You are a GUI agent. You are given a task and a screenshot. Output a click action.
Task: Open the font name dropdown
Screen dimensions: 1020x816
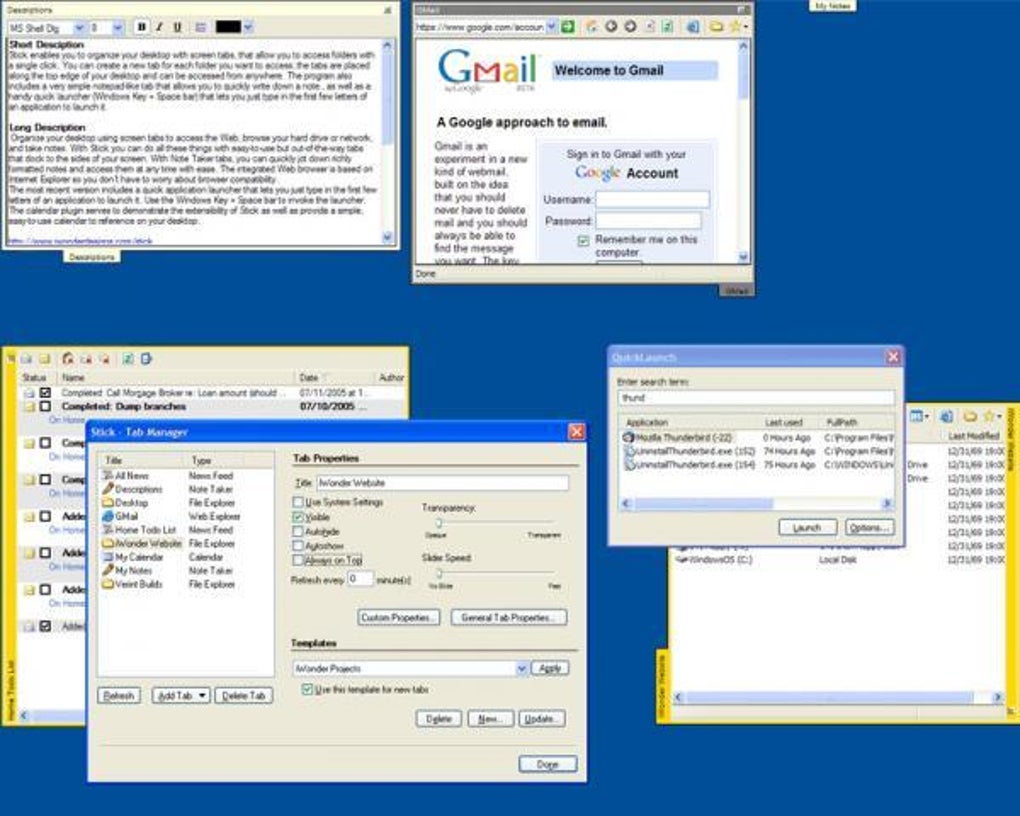tap(79, 28)
